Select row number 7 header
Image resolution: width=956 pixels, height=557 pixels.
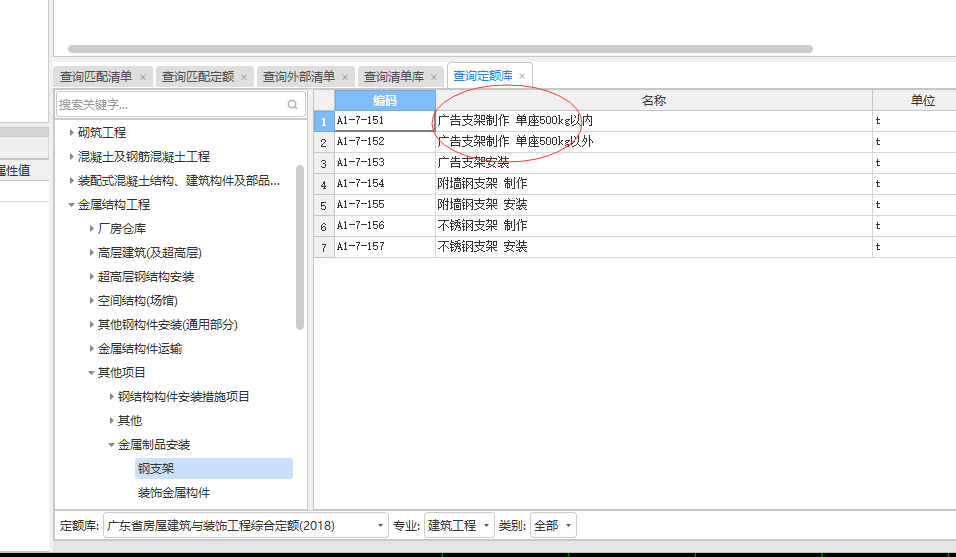click(x=324, y=247)
